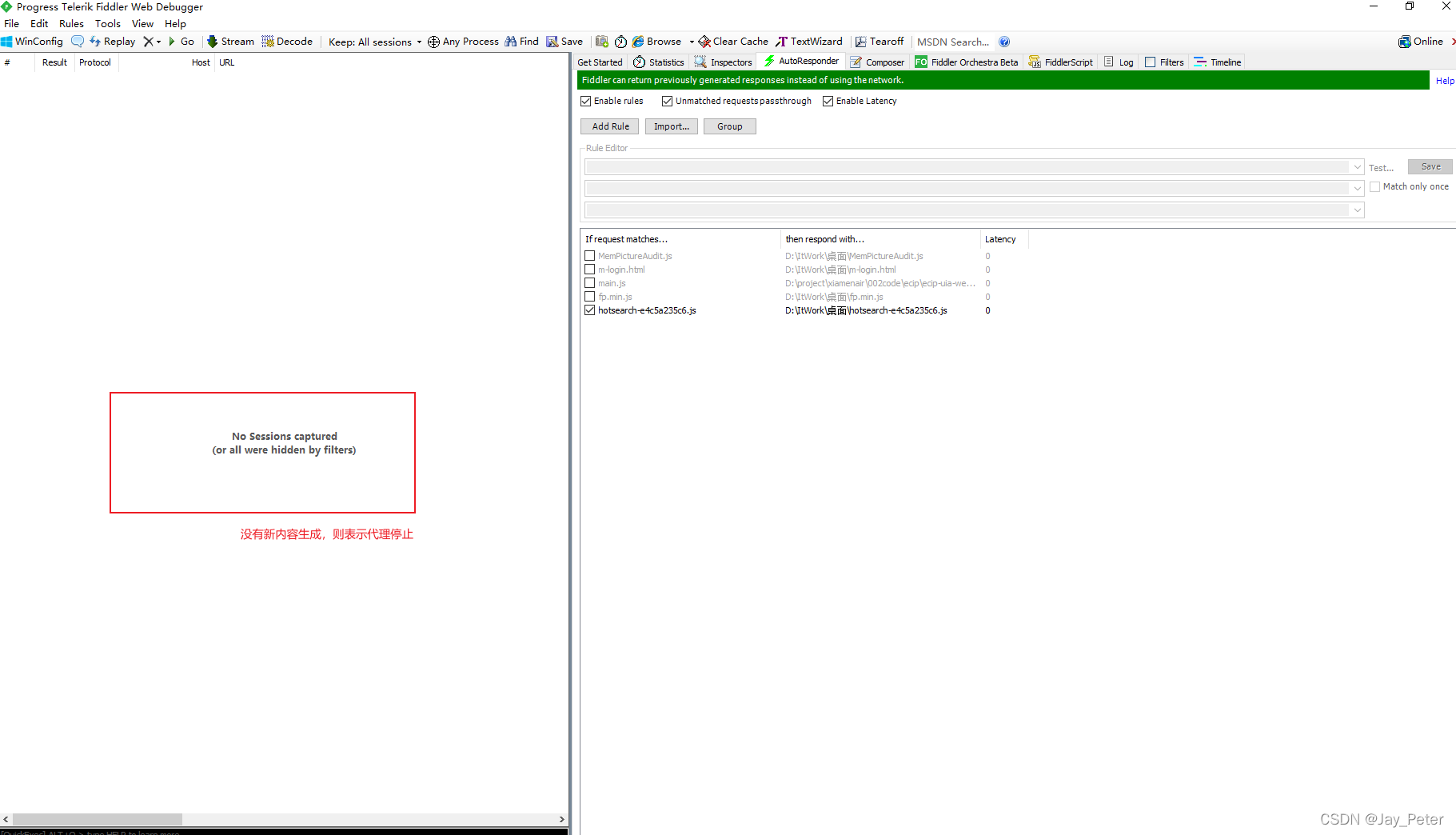Expand the first Rule Editor combo box

[1357, 167]
